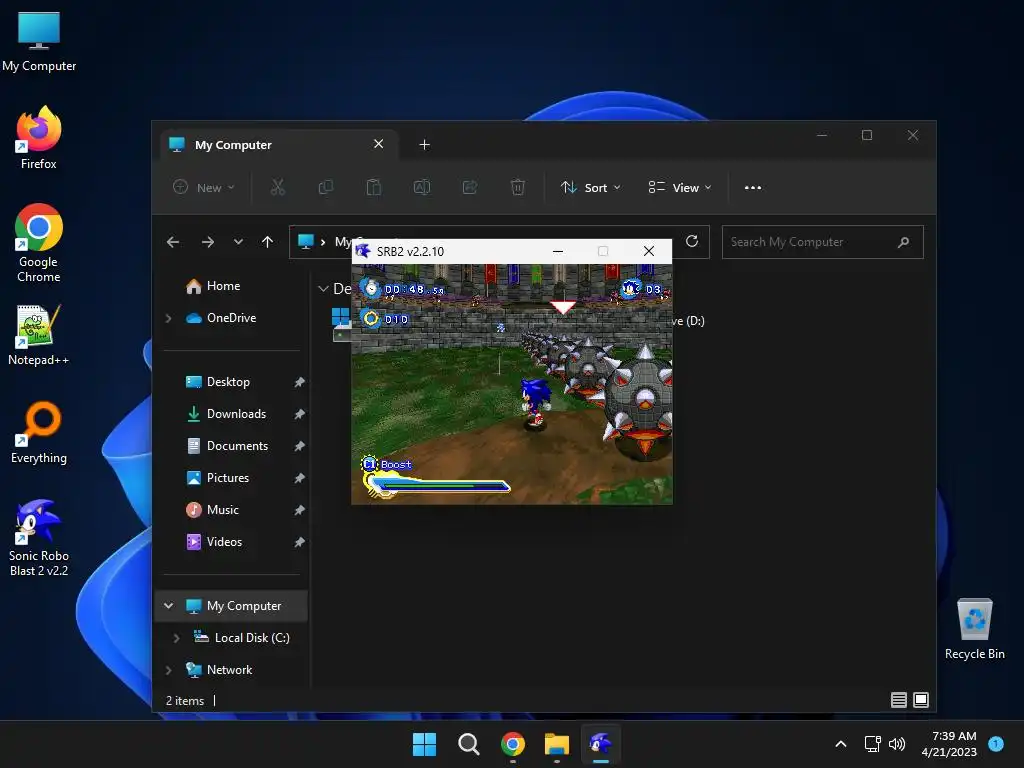Viewport: 1024px width, 768px height.
Task: Click the search magnifier in Explorer search box
Action: (x=903, y=242)
